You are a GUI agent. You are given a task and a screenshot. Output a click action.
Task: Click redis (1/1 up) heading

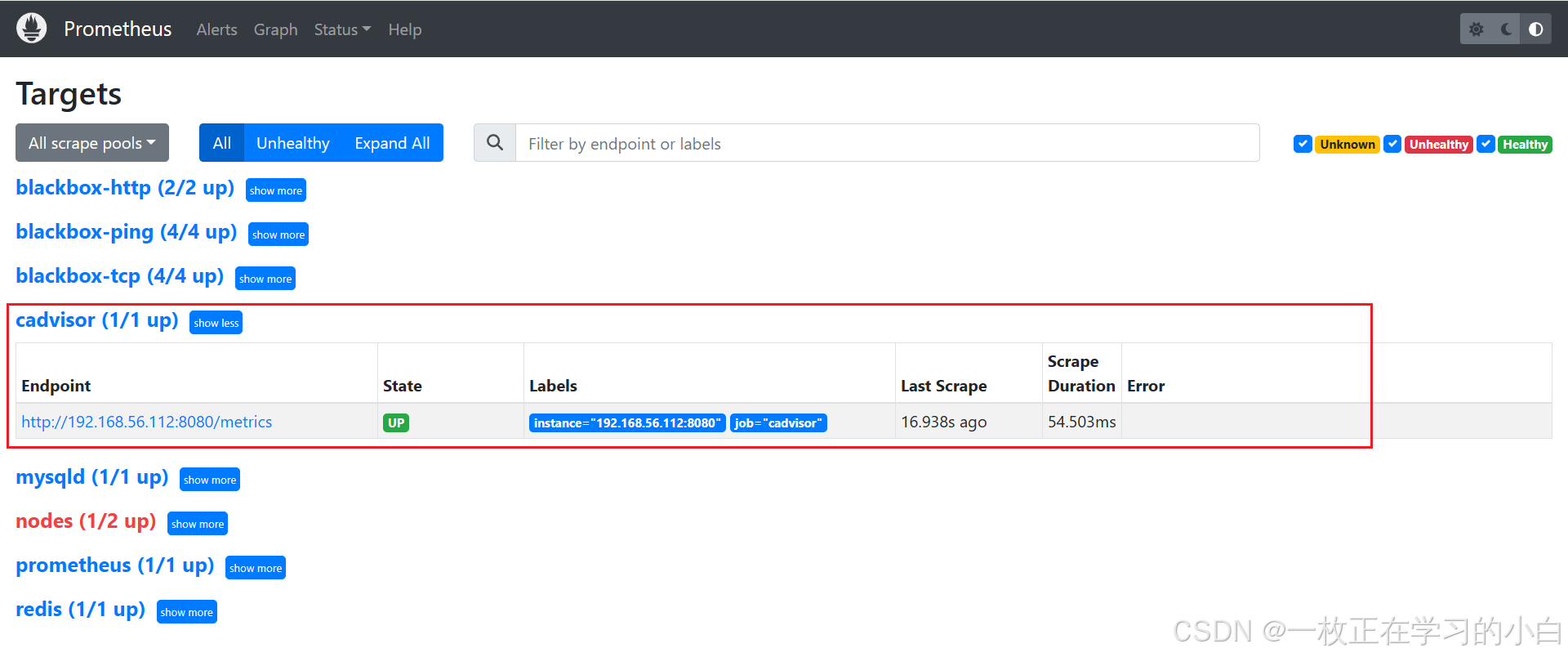81,610
